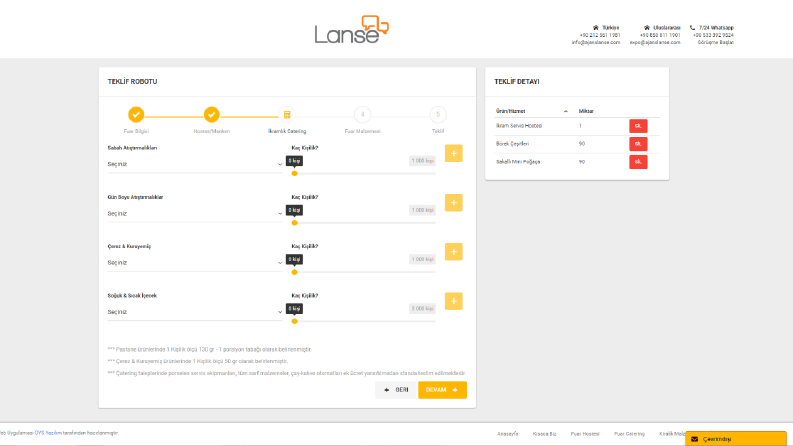Image resolution: width=793 pixels, height=446 pixels.
Task: Add the Çerez & Kuruyemiş item with plus button
Action: point(454,252)
